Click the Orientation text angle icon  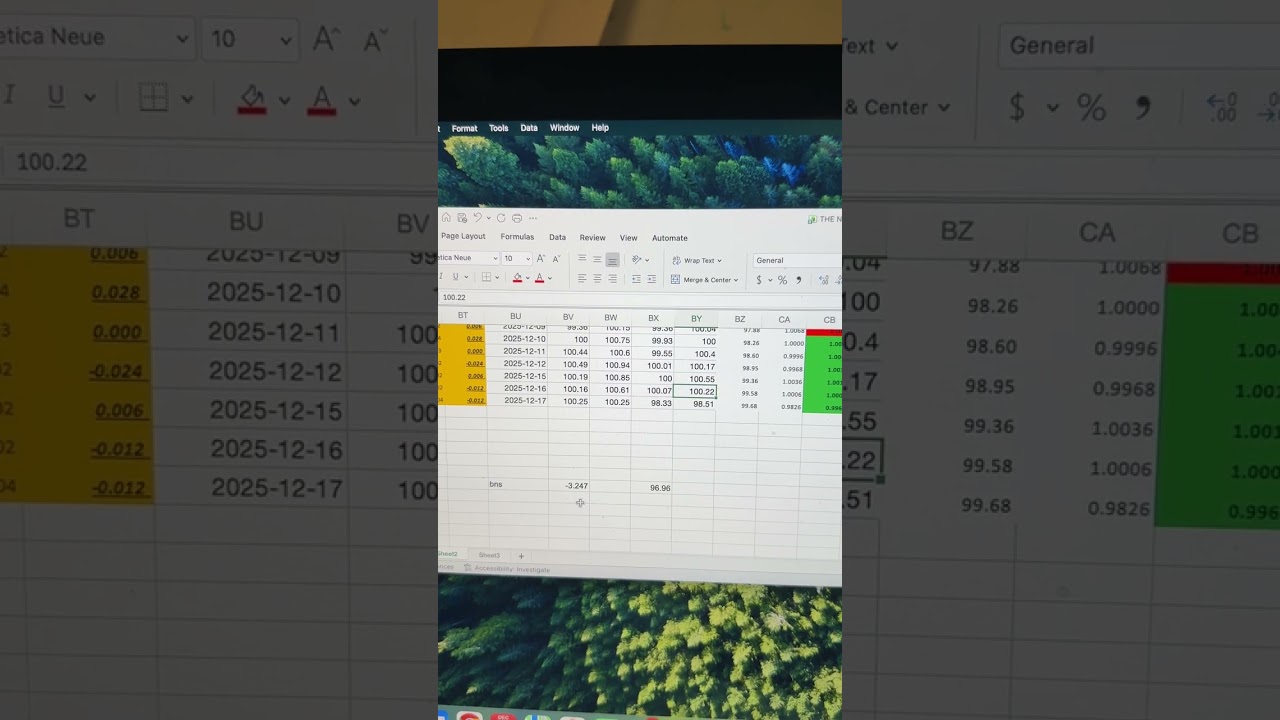pos(636,259)
